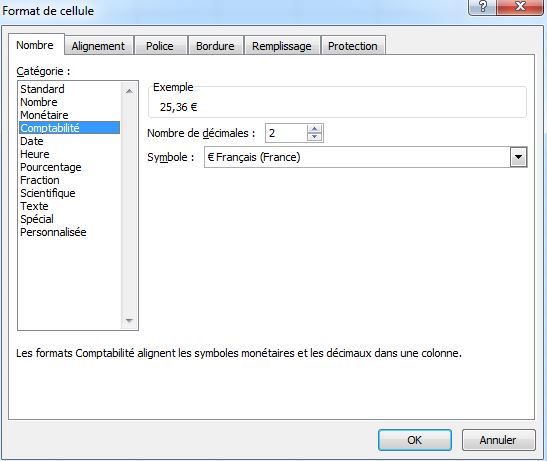Image resolution: width=547 pixels, height=461 pixels.
Task: Click the Nombre de décimales field
Action: point(286,133)
